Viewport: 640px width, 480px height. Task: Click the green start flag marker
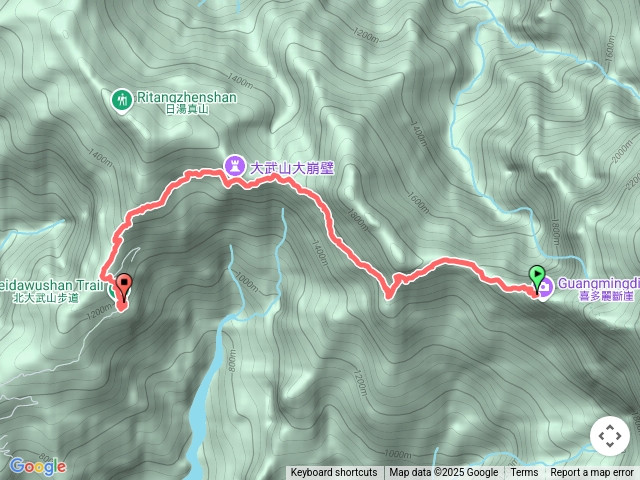tap(537, 277)
